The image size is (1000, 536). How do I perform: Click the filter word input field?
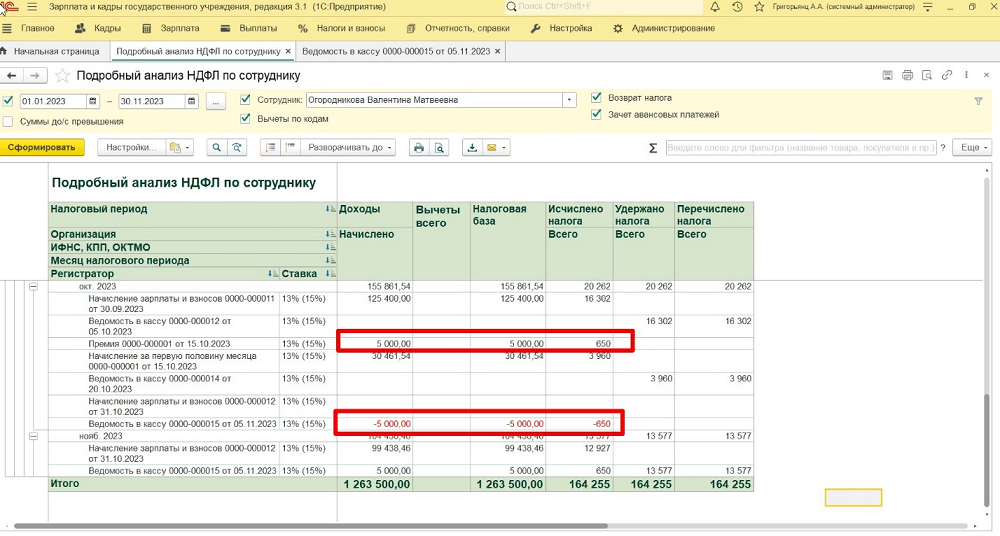[x=801, y=148]
